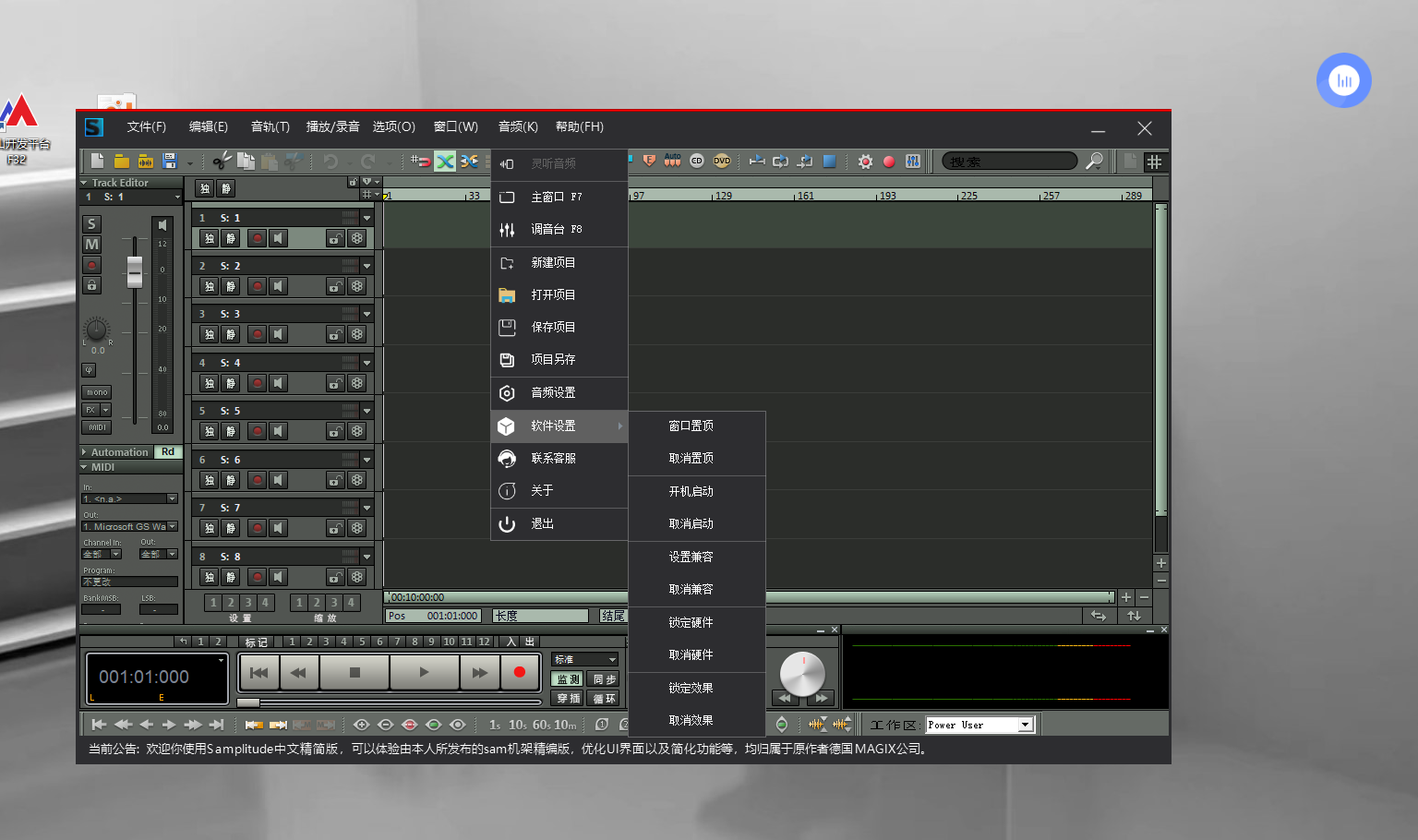Click the magnifying glass search icon
The width and height of the screenshot is (1418, 840).
(x=1094, y=162)
